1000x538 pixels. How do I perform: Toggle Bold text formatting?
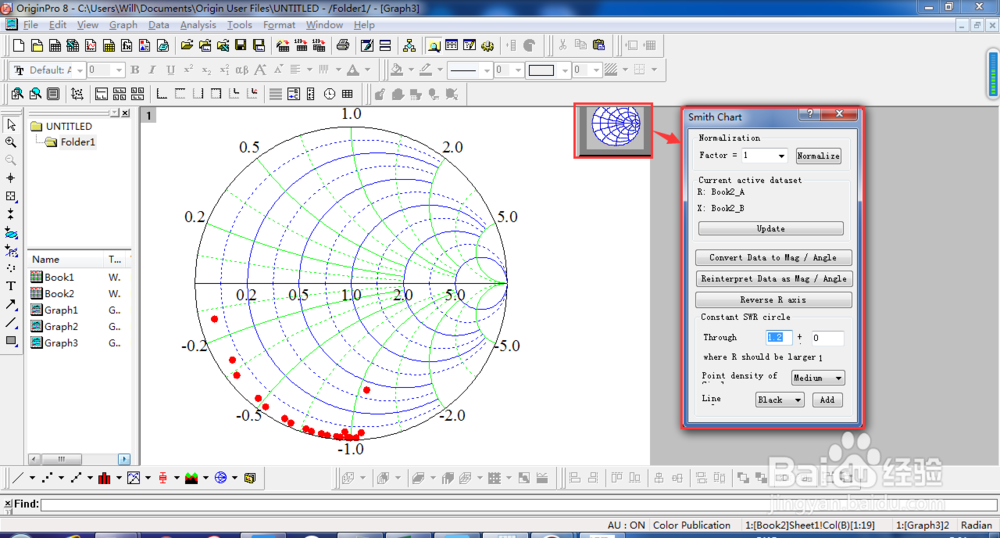click(x=135, y=69)
